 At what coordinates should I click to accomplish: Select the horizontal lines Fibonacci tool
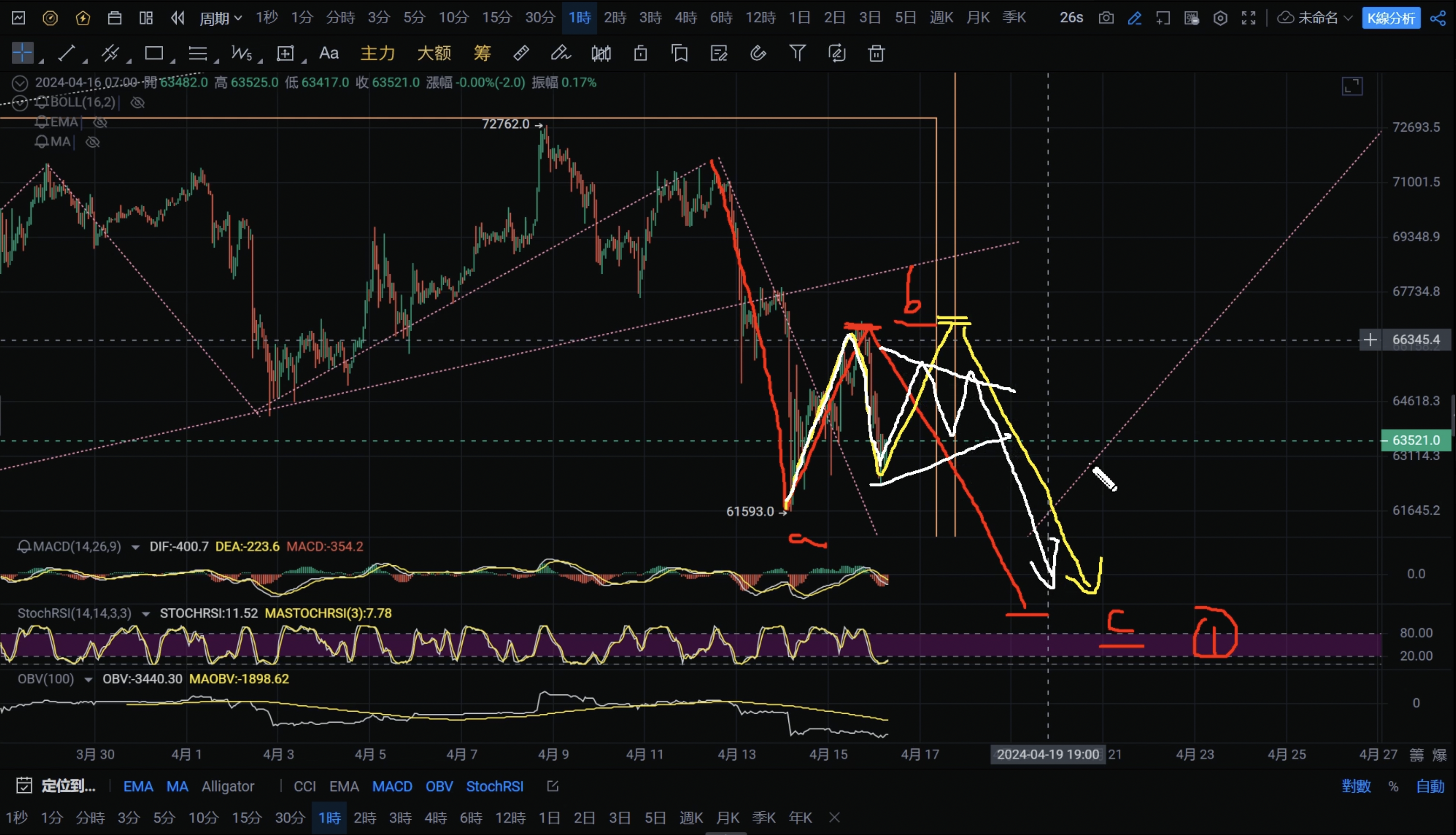198,53
